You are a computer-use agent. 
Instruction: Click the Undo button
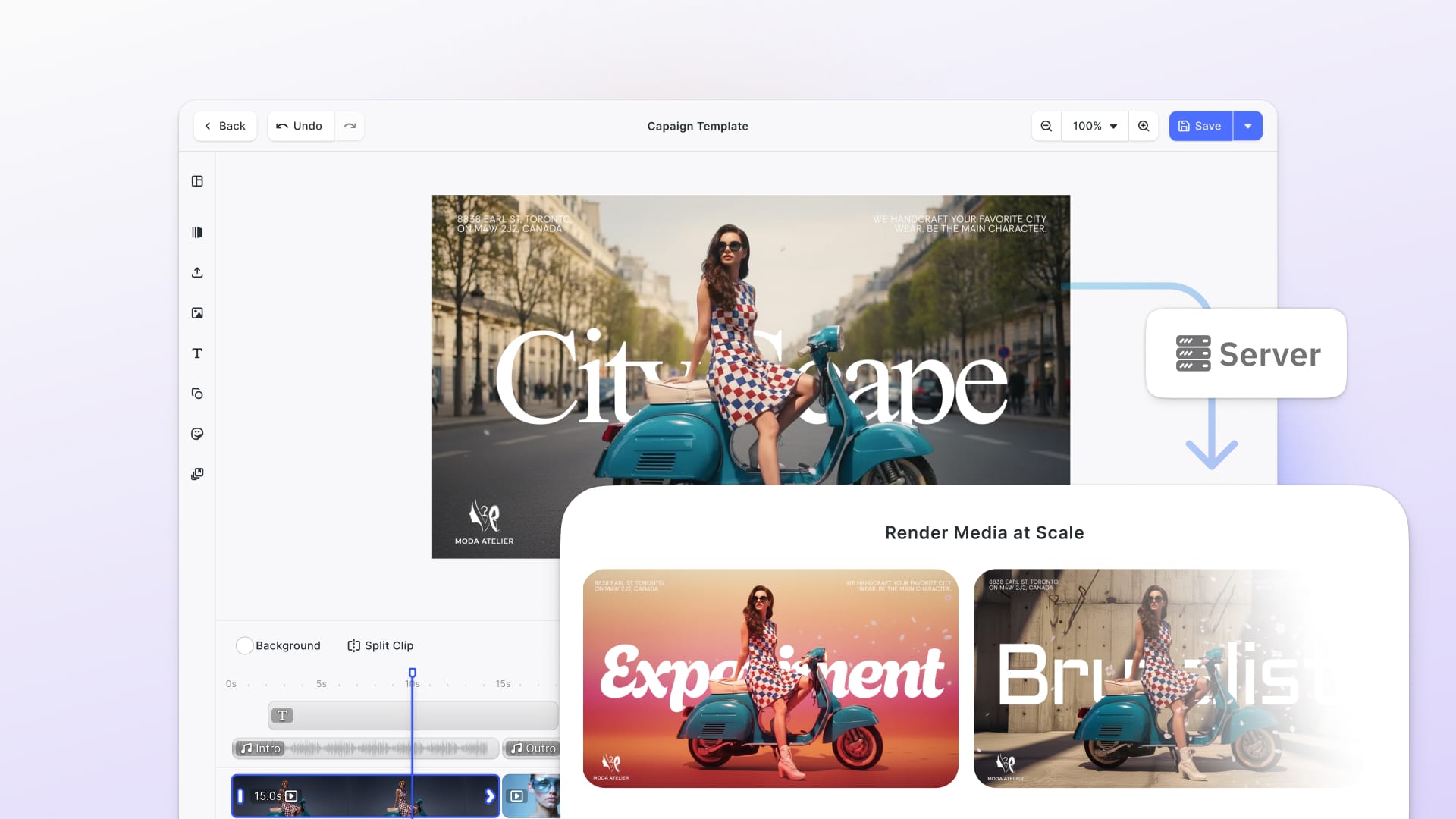(x=300, y=126)
